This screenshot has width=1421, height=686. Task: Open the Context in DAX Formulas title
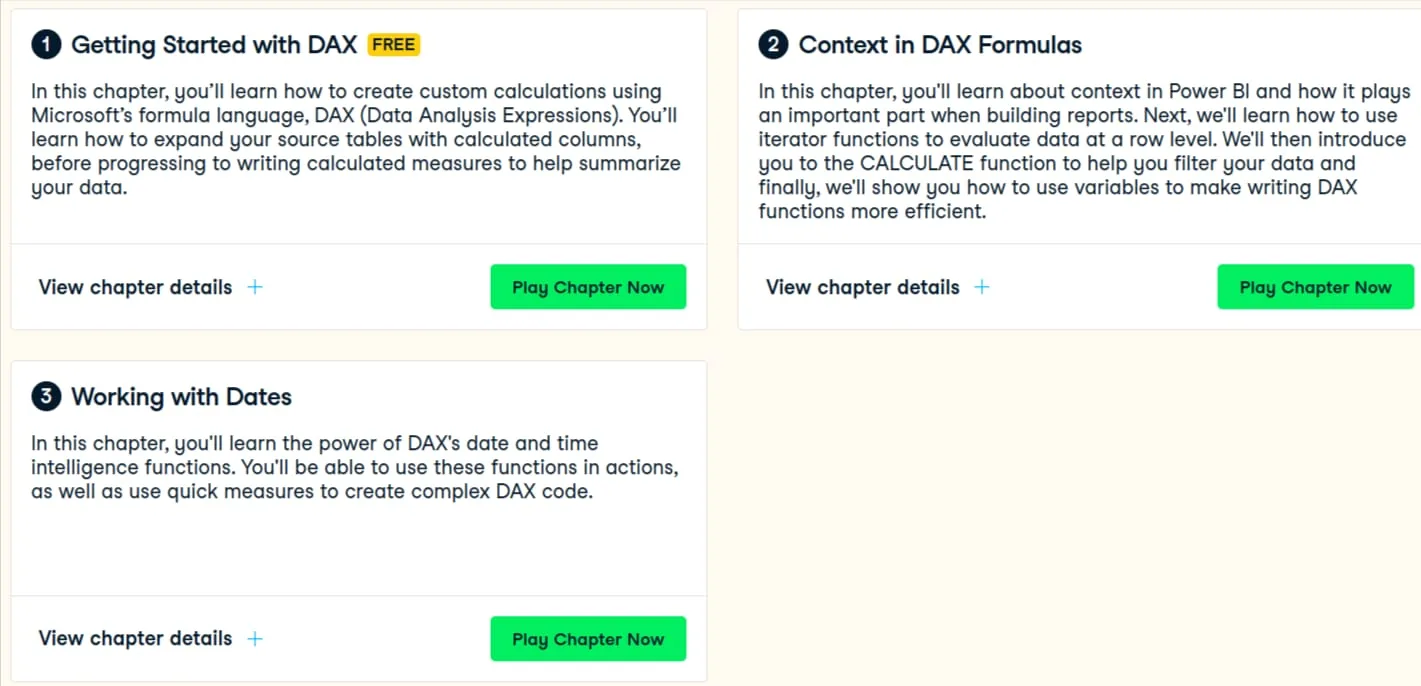pos(940,45)
